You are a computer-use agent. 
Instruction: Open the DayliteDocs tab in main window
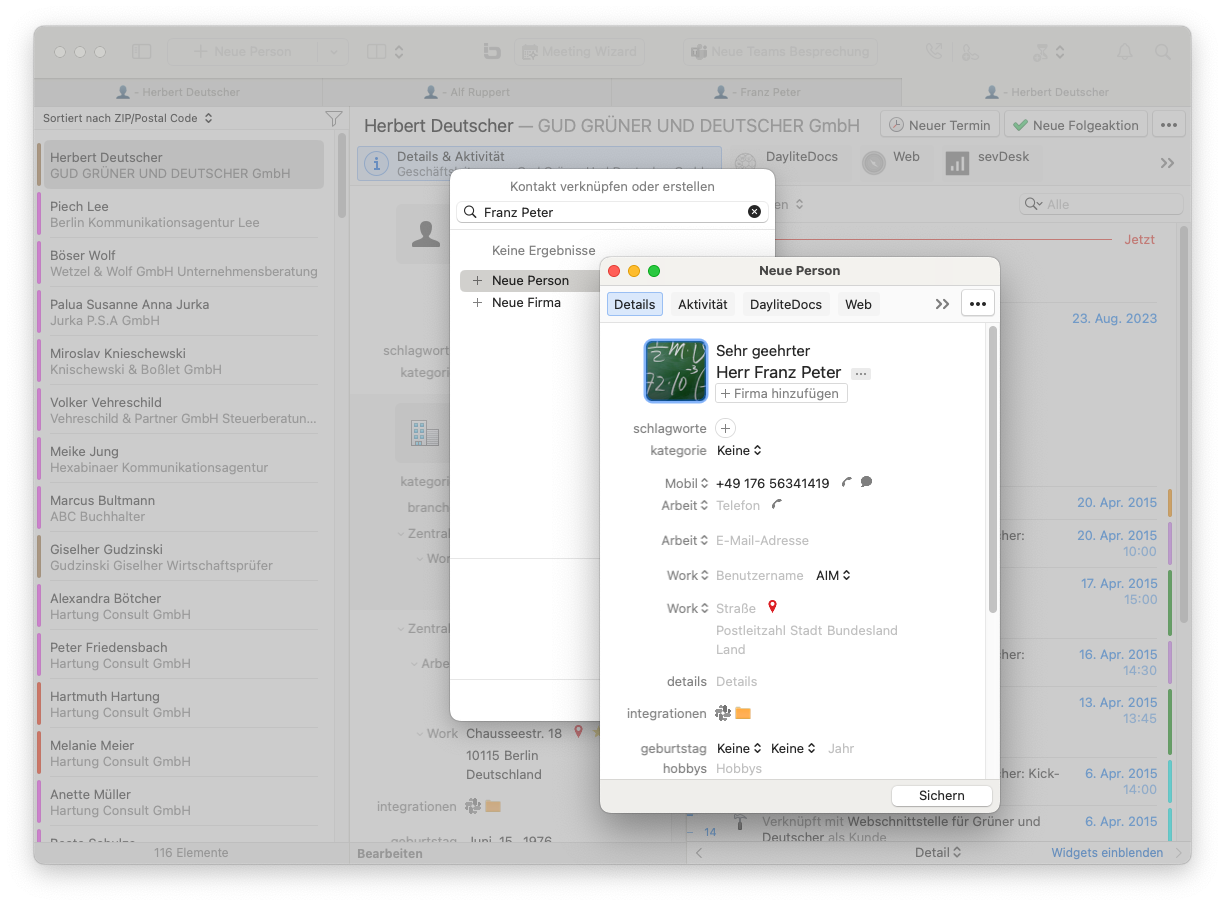pyautogui.click(x=790, y=162)
